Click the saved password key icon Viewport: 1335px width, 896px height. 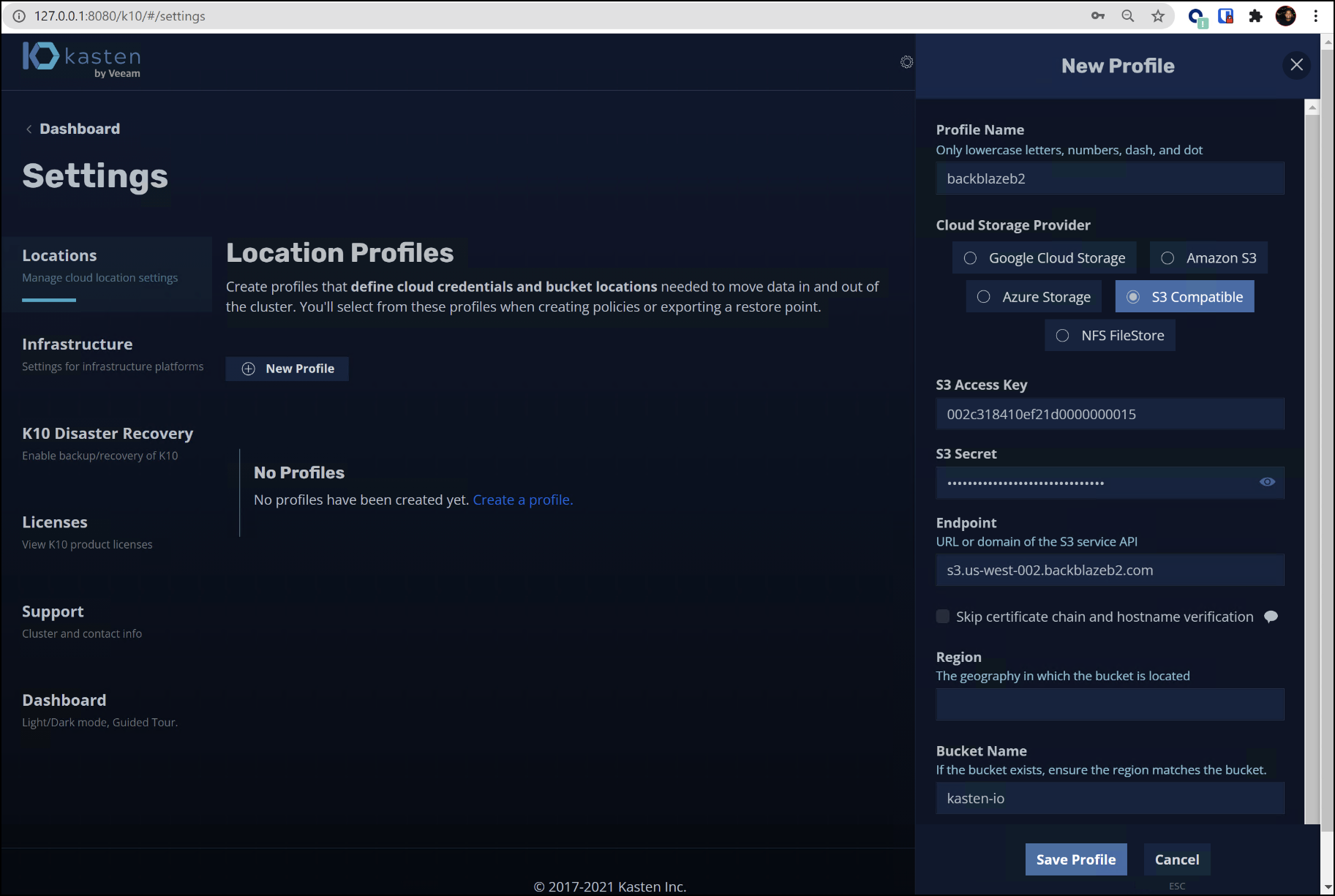1098,16
